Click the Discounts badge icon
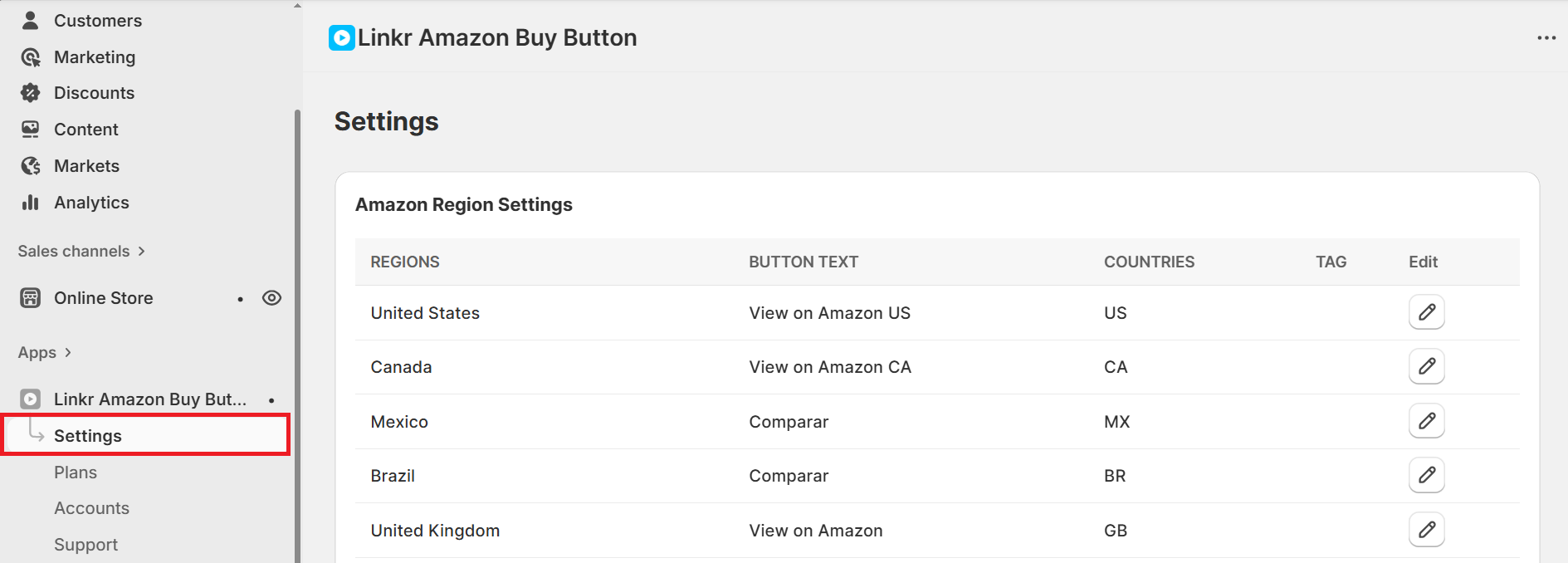The width and height of the screenshot is (1568, 563). 31,93
